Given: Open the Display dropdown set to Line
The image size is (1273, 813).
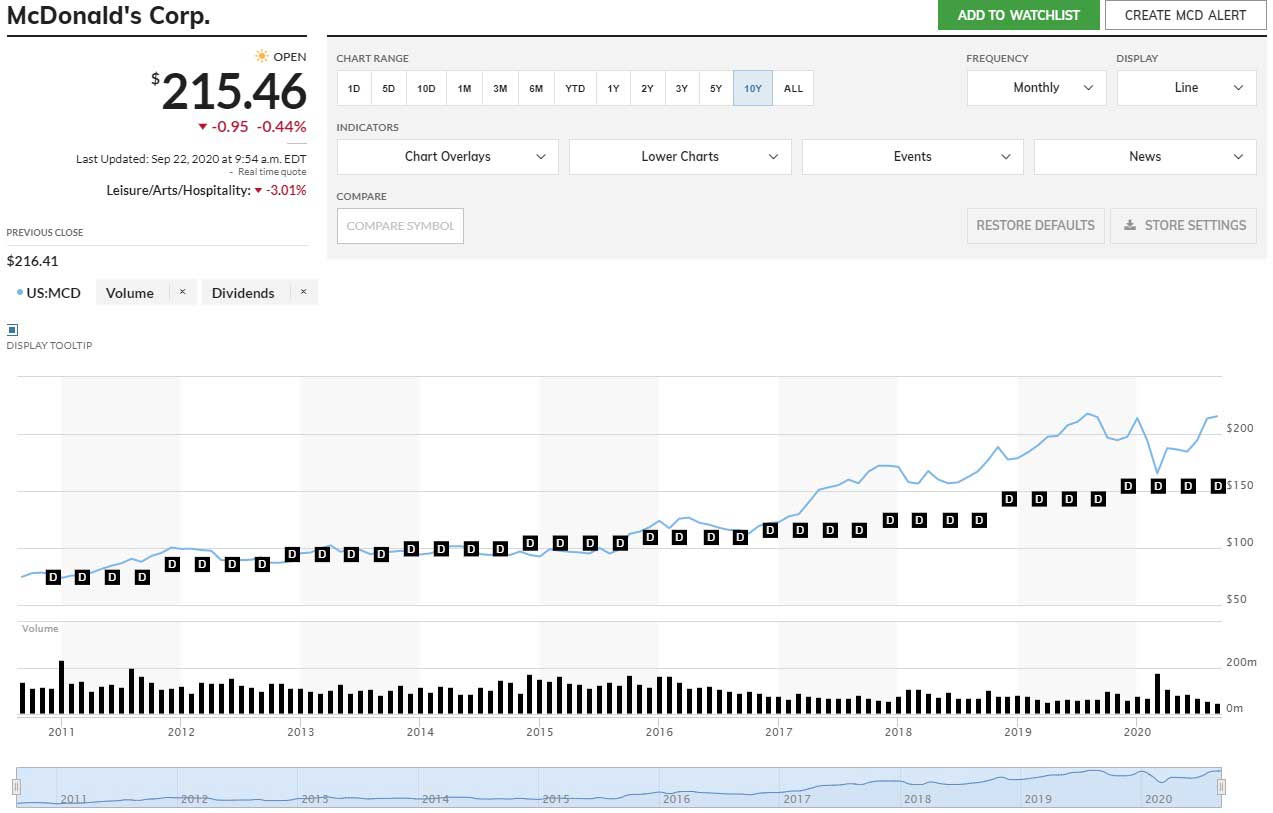Looking at the screenshot, I should point(1186,88).
